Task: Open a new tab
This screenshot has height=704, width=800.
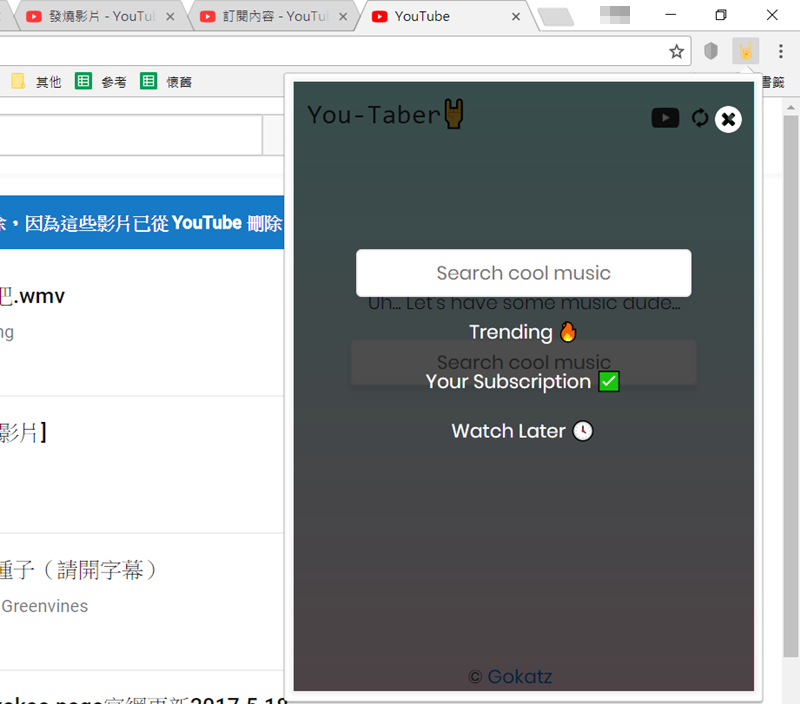Action: coord(556,17)
